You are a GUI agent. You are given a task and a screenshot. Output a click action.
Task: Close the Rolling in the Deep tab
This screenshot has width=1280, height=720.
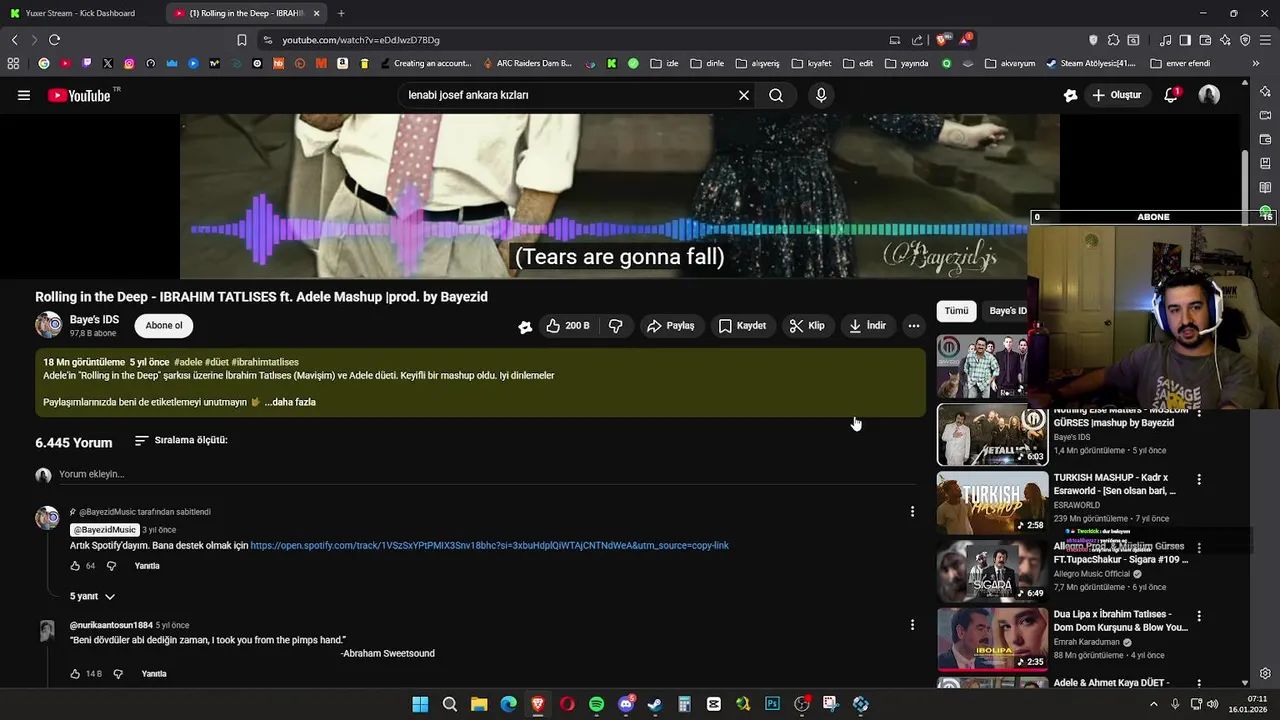click(x=316, y=13)
